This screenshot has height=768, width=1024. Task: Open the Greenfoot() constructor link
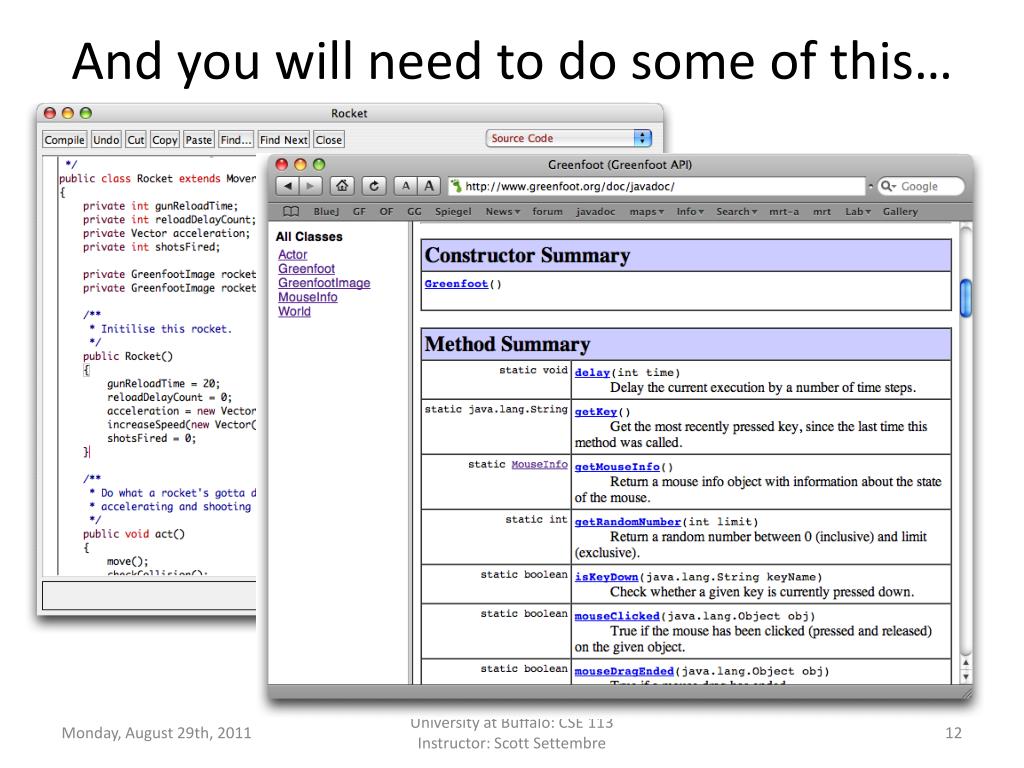click(456, 284)
